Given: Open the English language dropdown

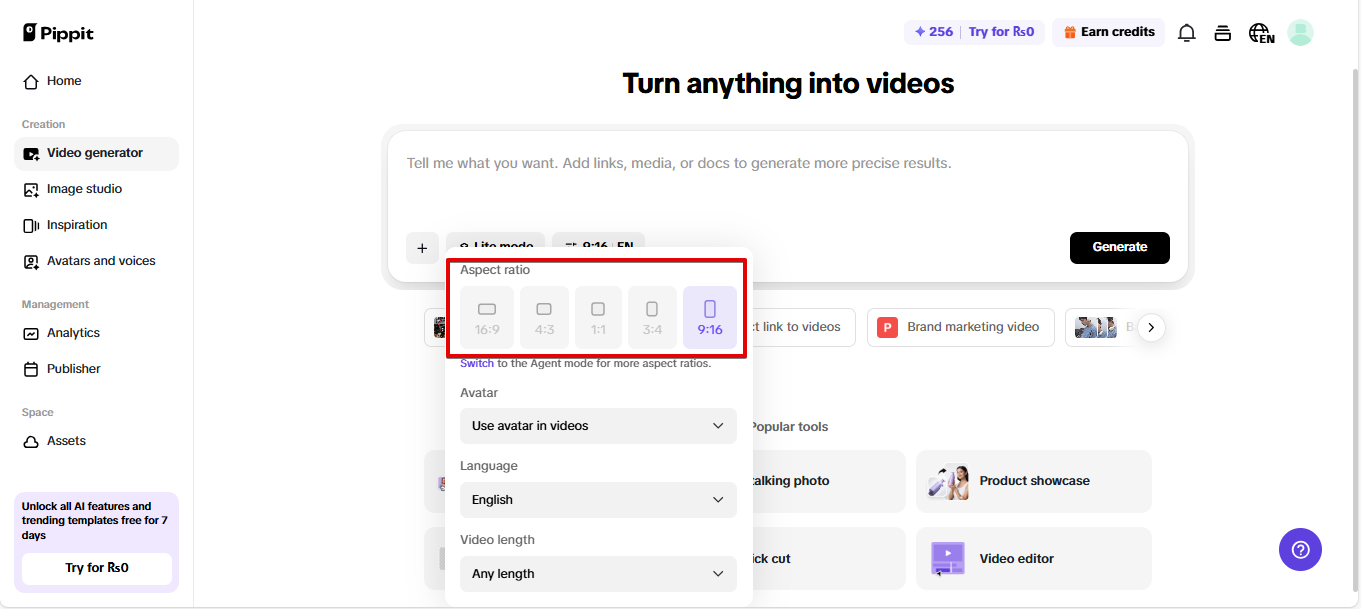Looking at the screenshot, I should coord(598,500).
